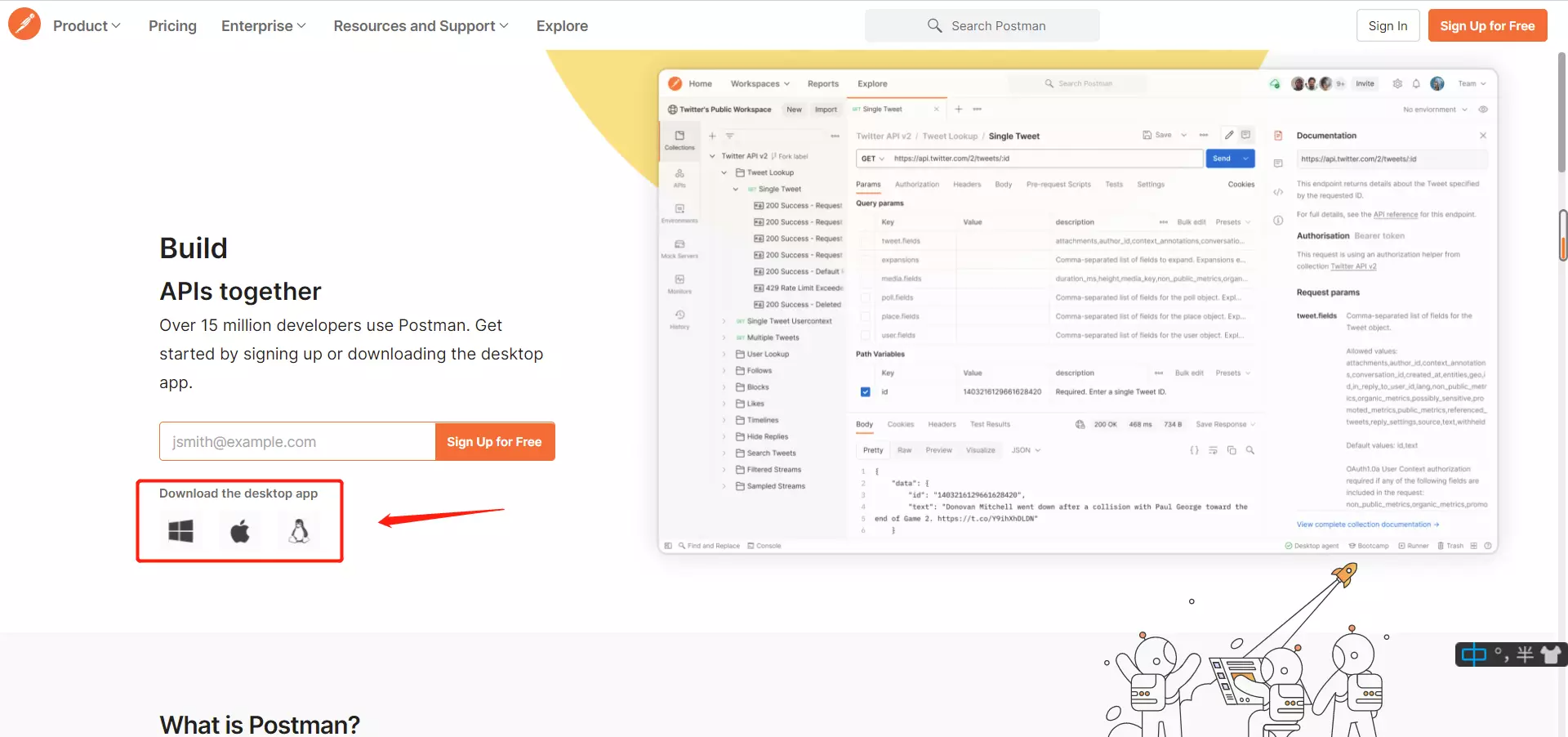
Task: Open the Product dropdown menu
Action: coord(87,25)
